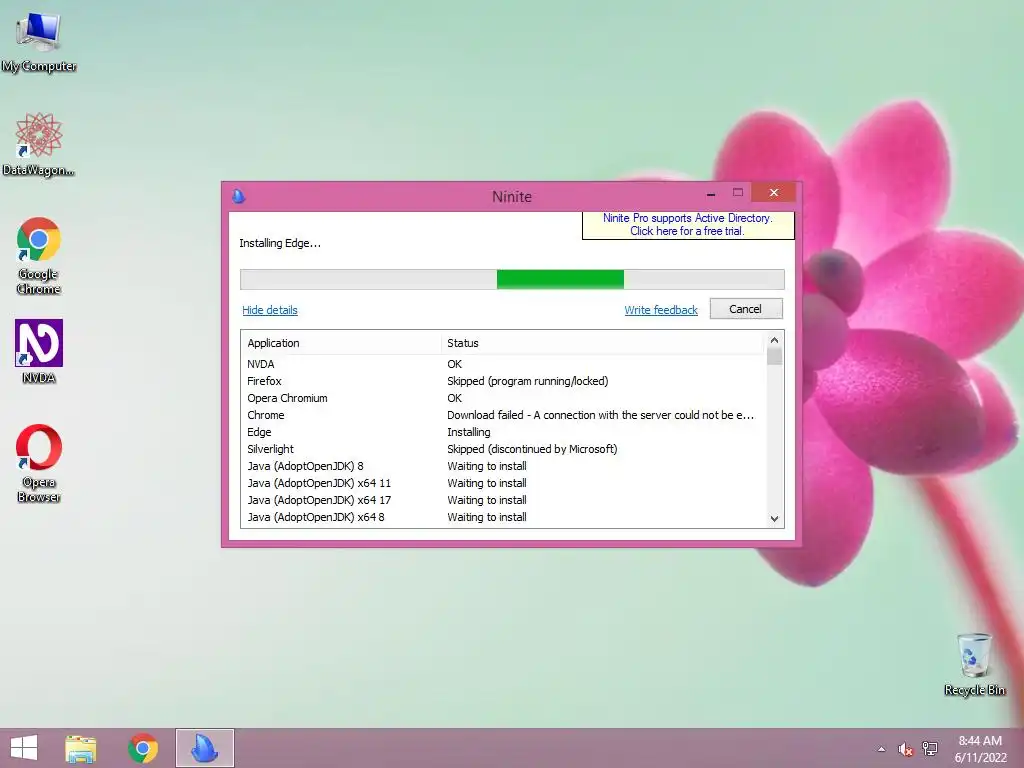The width and height of the screenshot is (1024, 768).
Task: Click the 'Skipped (discontinued by Microsoft)' status
Action: click(x=532, y=449)
